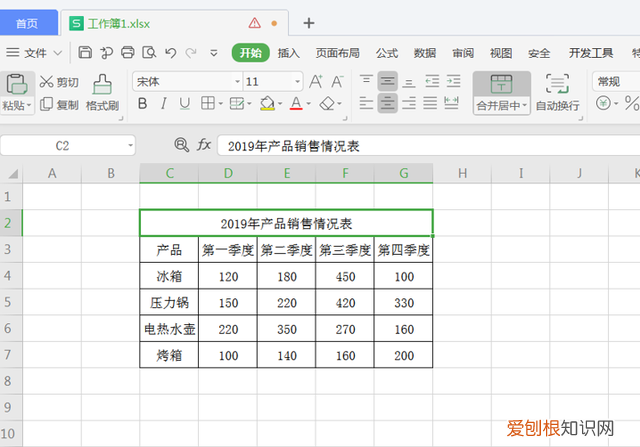Apply red font color A
Viewport: 640px width, 447px height.
296,103
